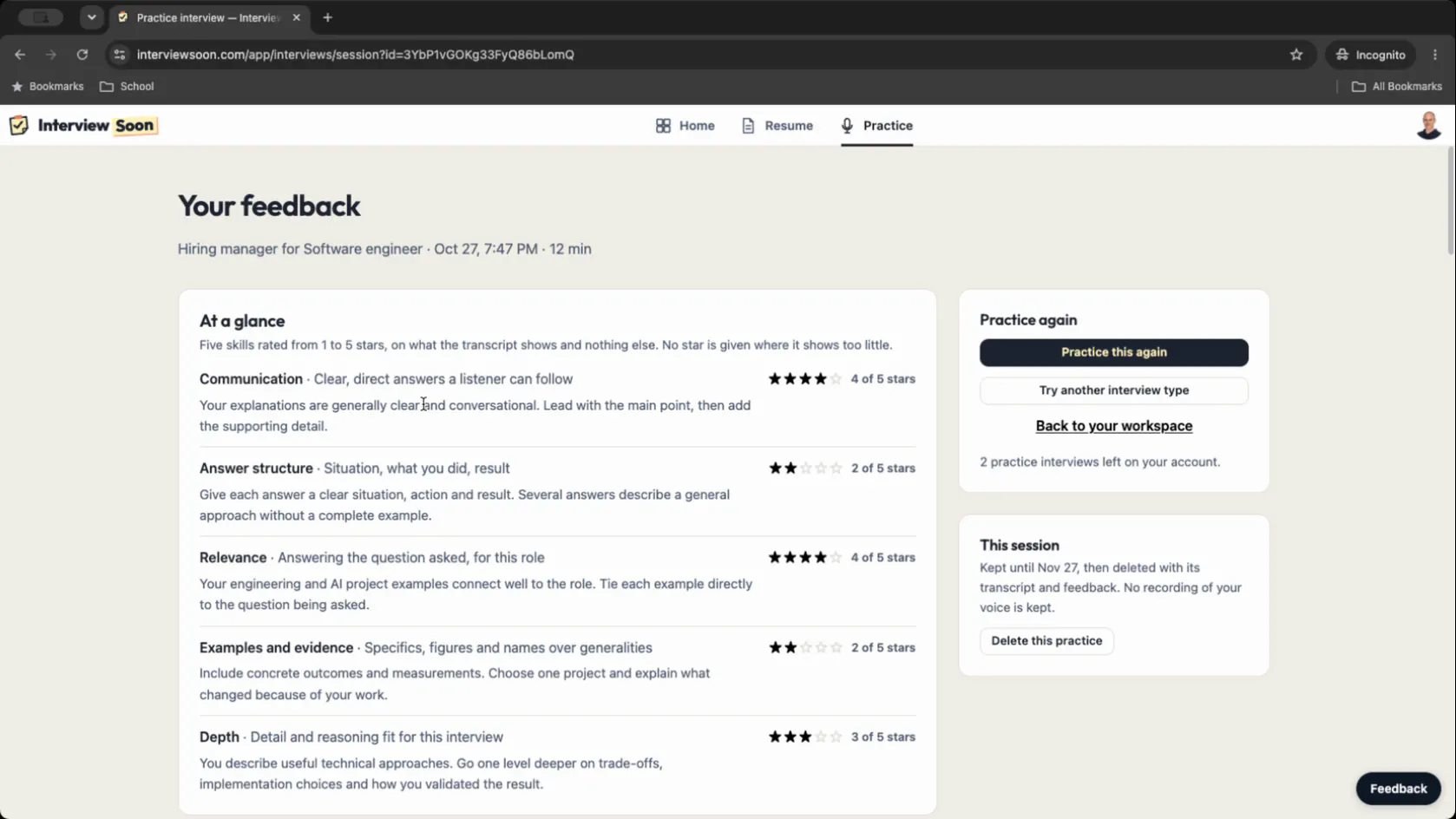Click the page vertical scrollbar
This screenshot has width=1456, height=819.
(1450, 200)
